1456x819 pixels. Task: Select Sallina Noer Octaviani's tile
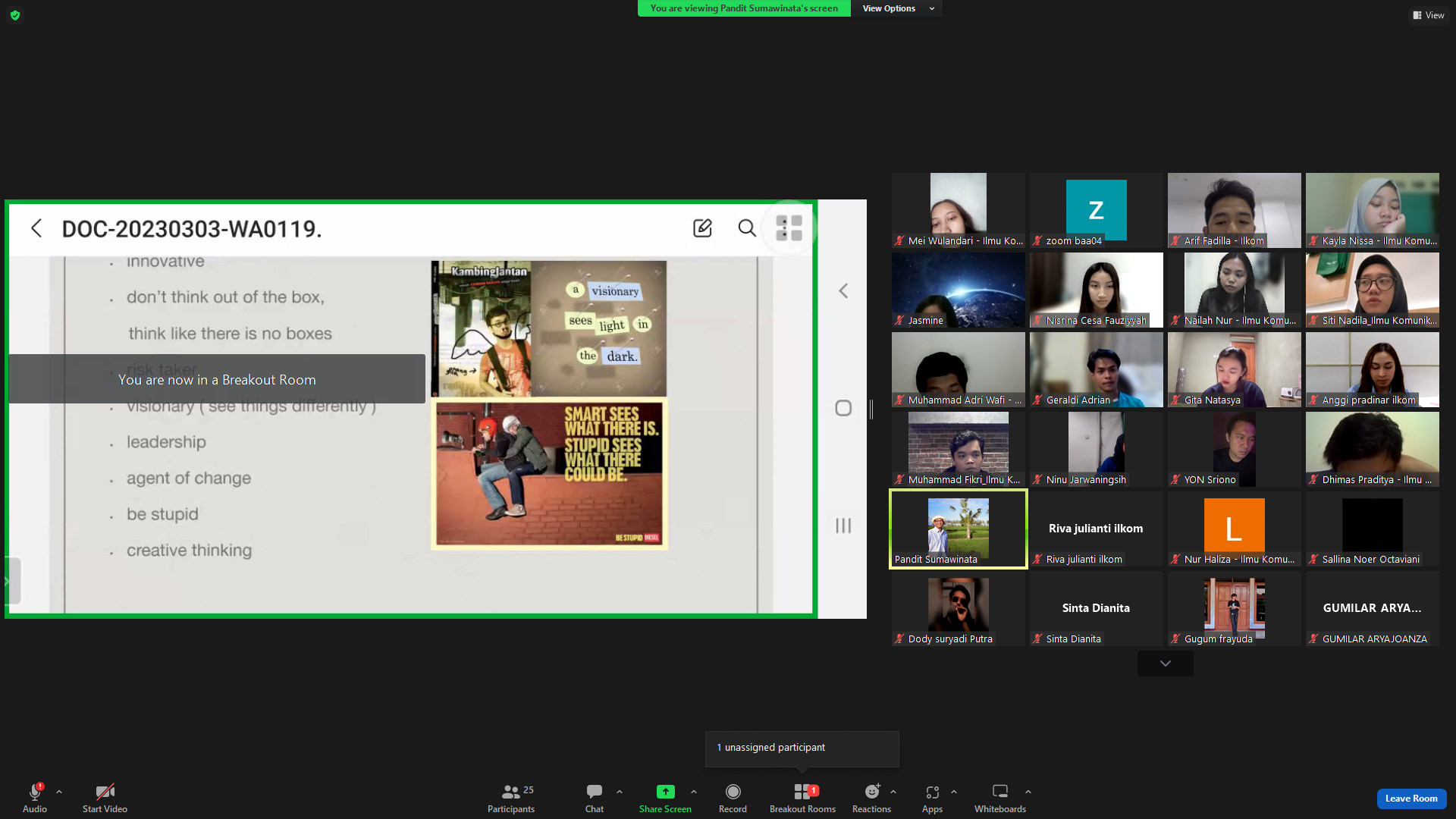(x=1373, y=529)
